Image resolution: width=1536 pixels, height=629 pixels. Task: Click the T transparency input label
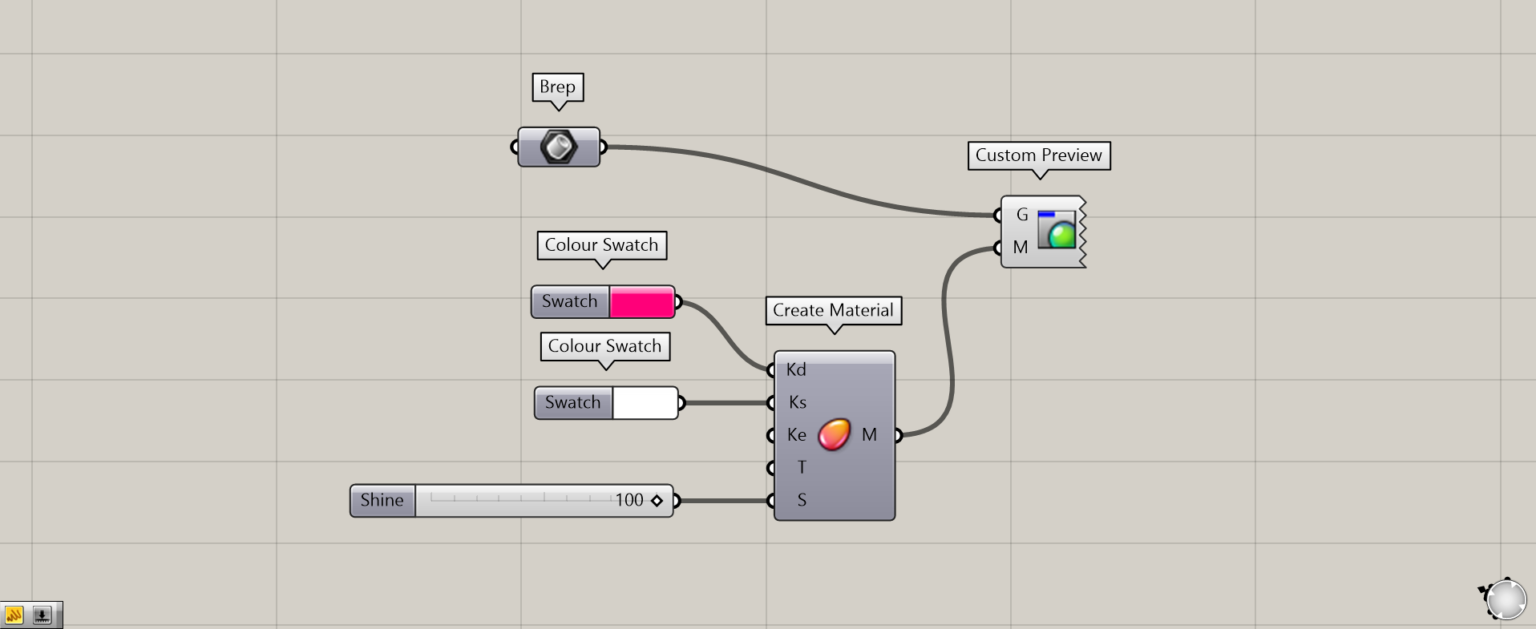pos(801,468)
